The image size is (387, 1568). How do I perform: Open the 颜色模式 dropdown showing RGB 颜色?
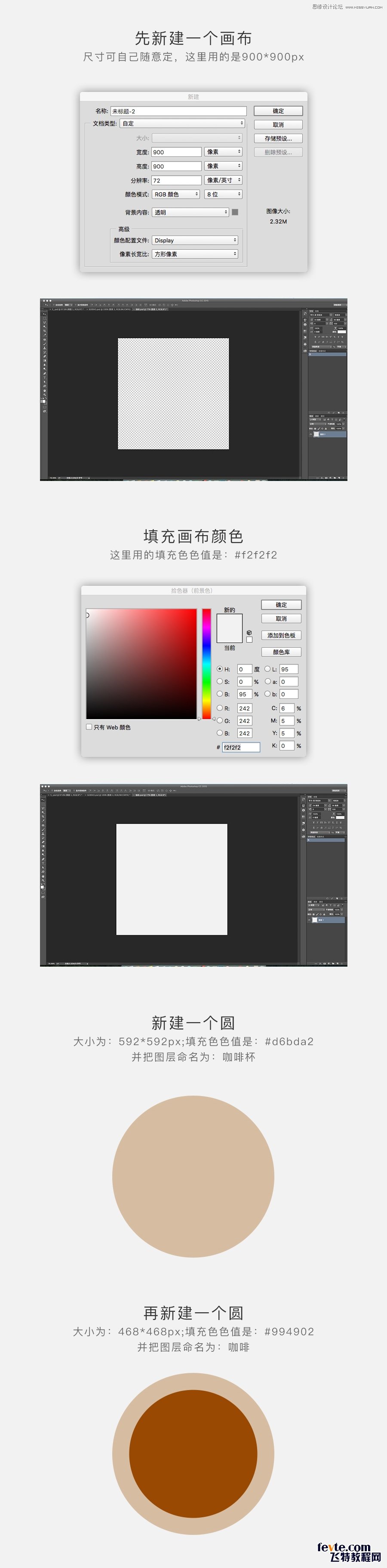[x=176, y=194]
